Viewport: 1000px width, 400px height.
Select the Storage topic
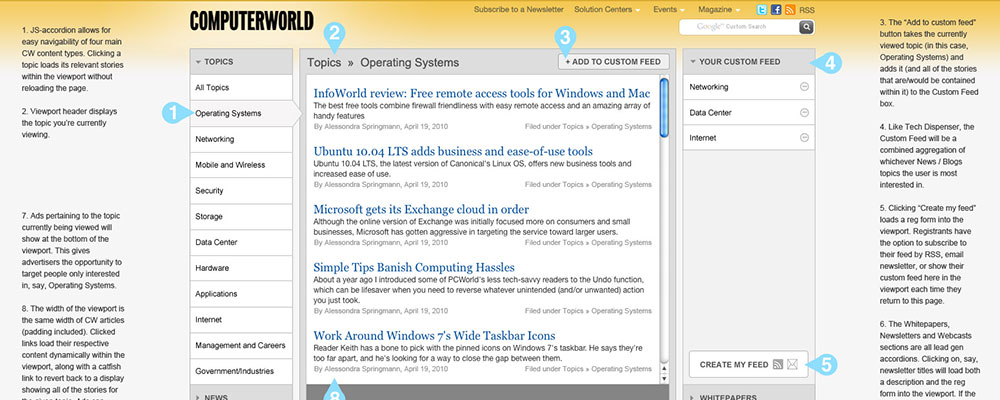click(x=241, y=216)
